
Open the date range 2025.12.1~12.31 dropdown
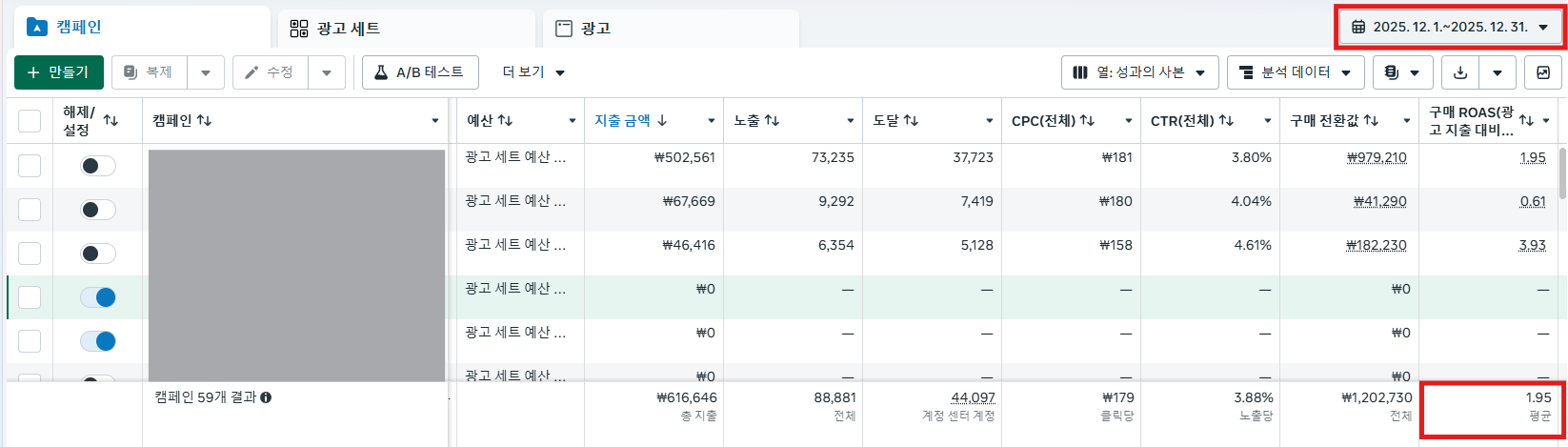click(1450, 28)
